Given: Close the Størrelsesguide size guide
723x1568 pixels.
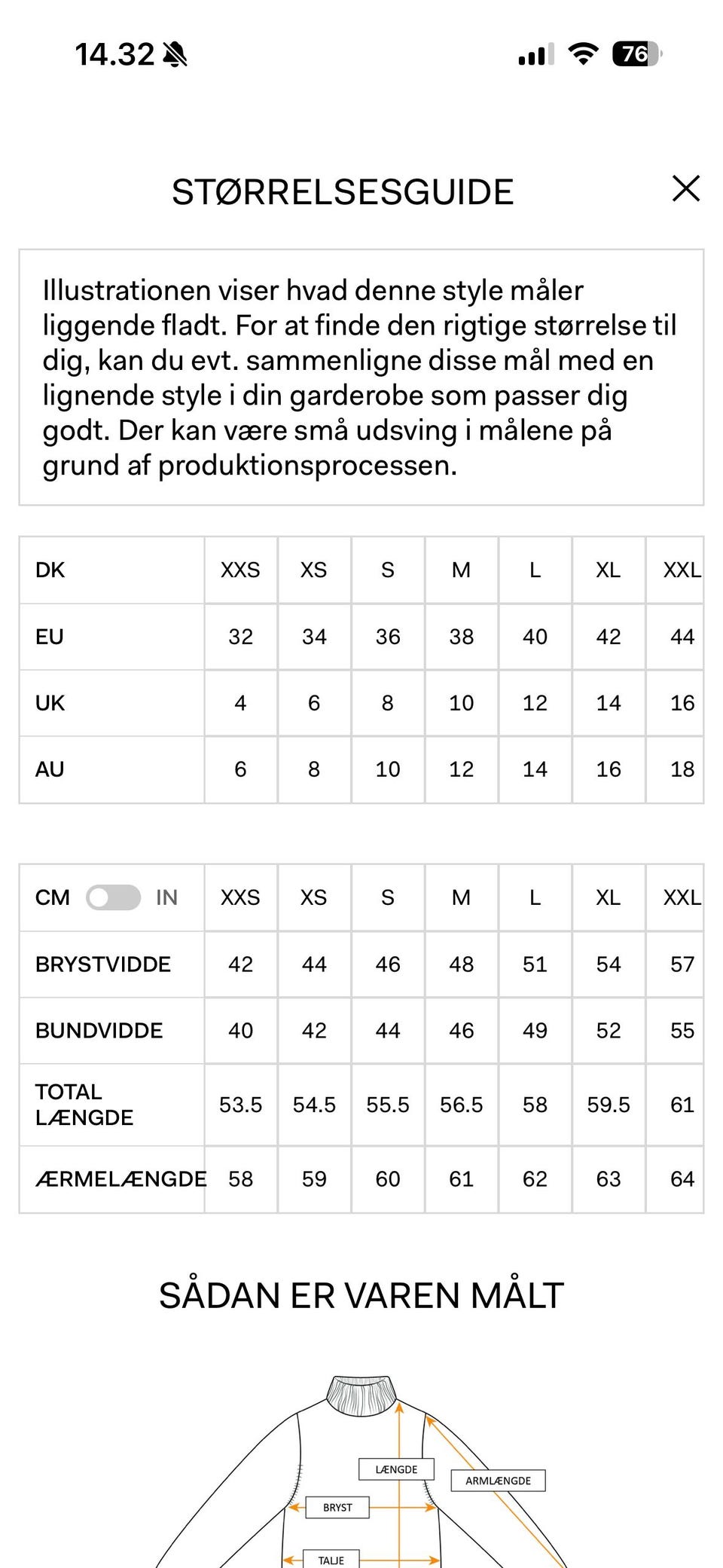Looking at the screenshot, I should click(x=685, y=189).
